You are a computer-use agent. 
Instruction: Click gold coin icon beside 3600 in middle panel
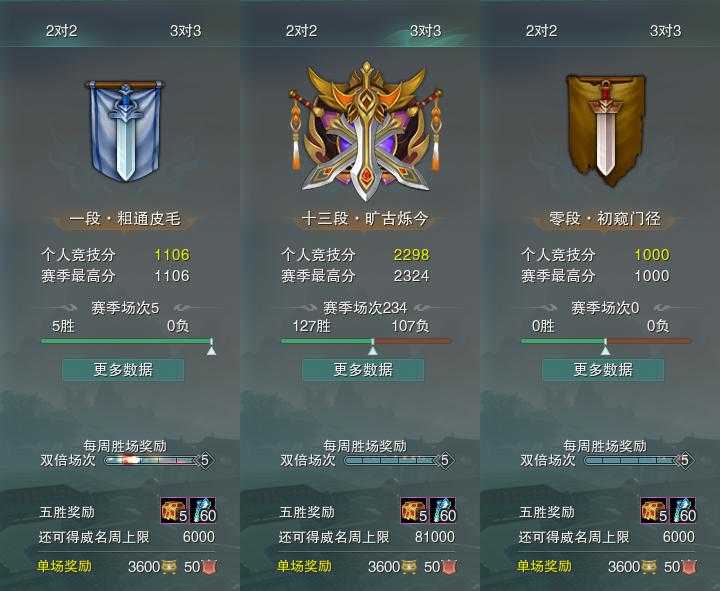(x=410, y=567)
